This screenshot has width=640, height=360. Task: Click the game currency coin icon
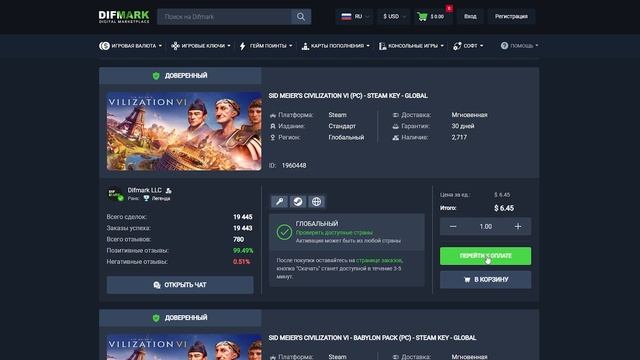pyautogui.click(x=104, y=46)
